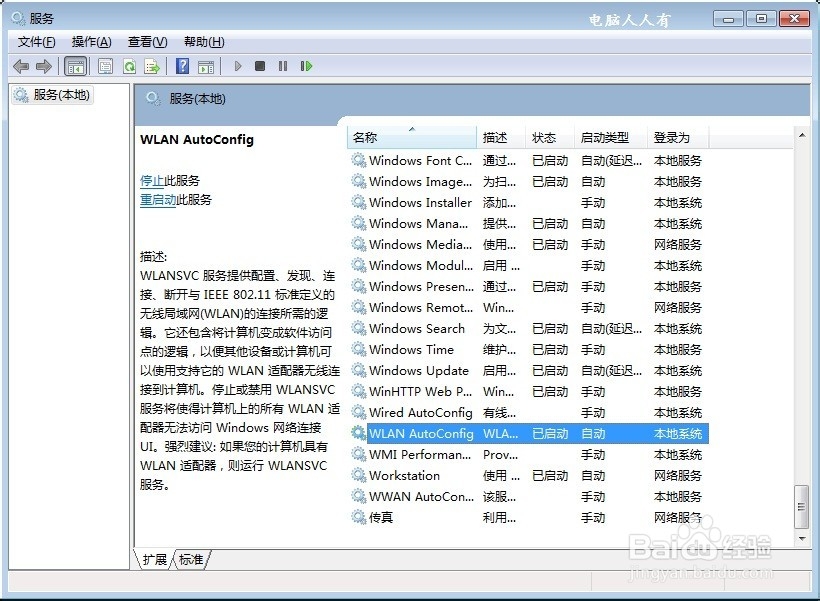
Task: Open the 查看(V) menu
Action: tap(147, 42)
